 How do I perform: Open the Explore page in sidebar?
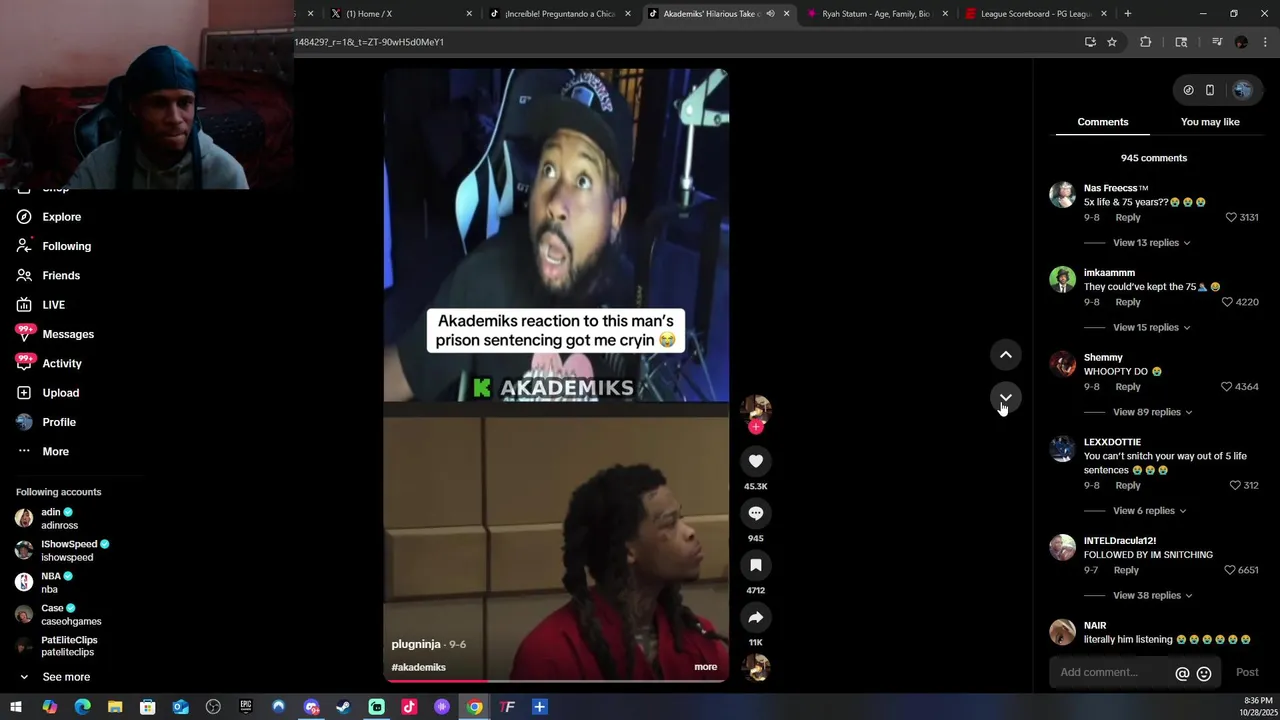(48, 217)
